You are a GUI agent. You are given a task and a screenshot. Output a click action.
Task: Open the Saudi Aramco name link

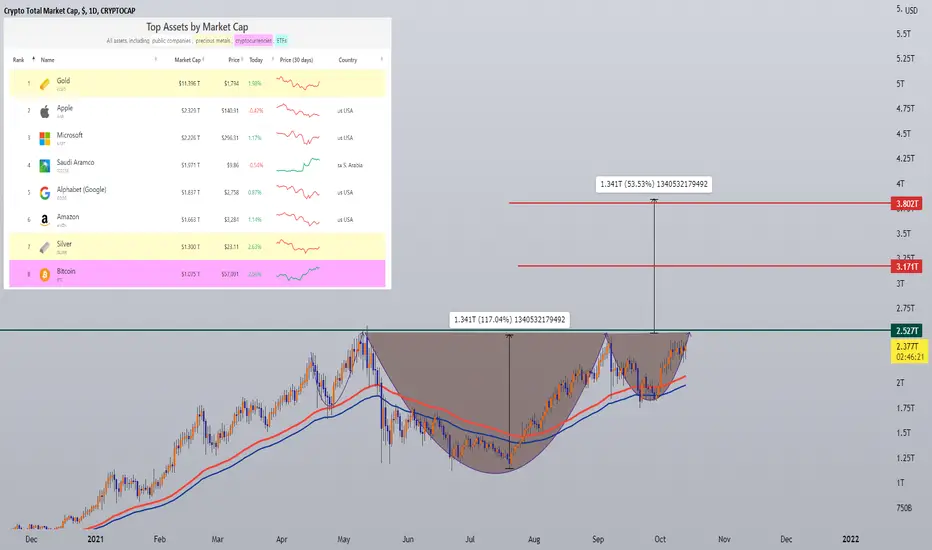75,162
